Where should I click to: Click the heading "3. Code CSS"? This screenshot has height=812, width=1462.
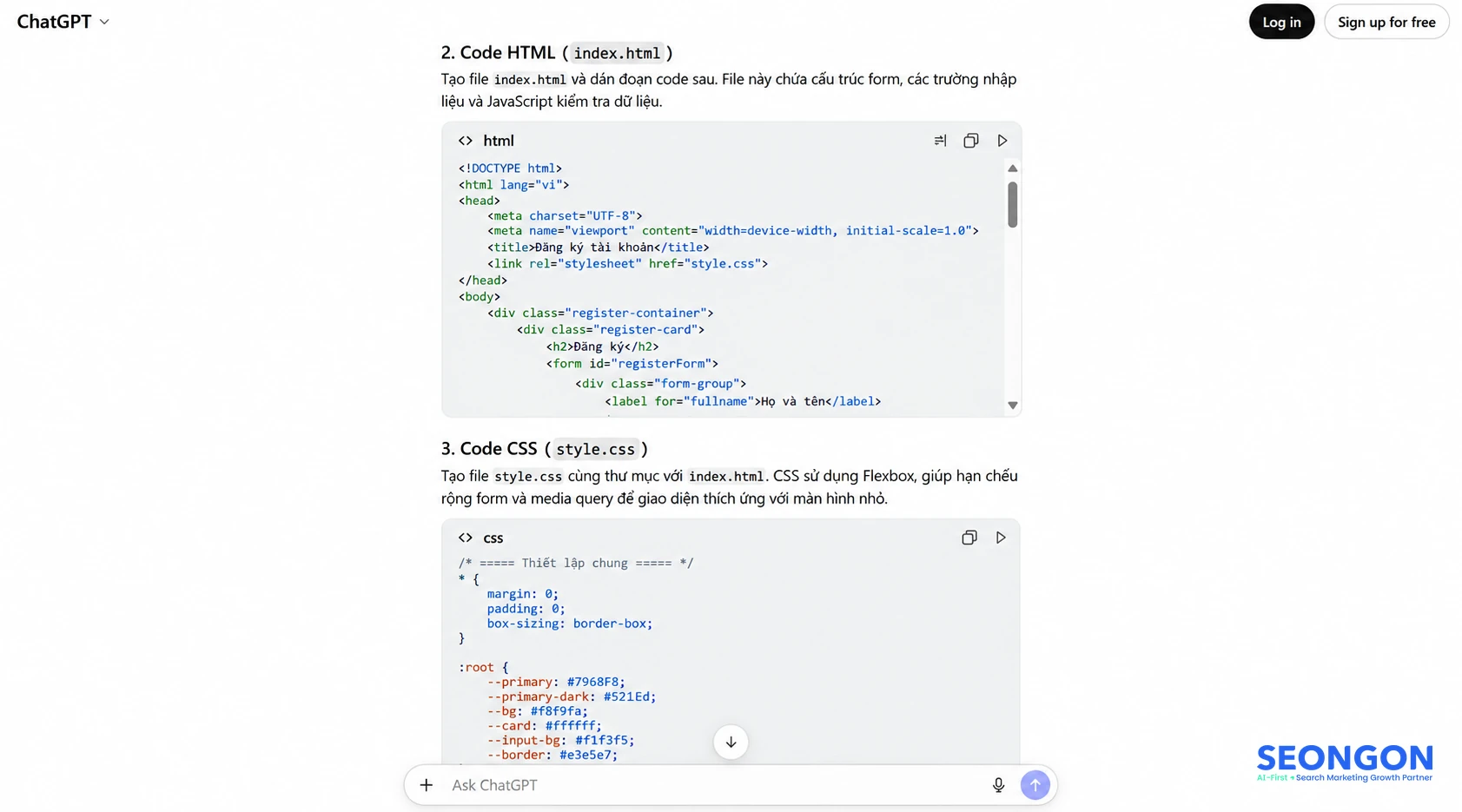(489, 449)
